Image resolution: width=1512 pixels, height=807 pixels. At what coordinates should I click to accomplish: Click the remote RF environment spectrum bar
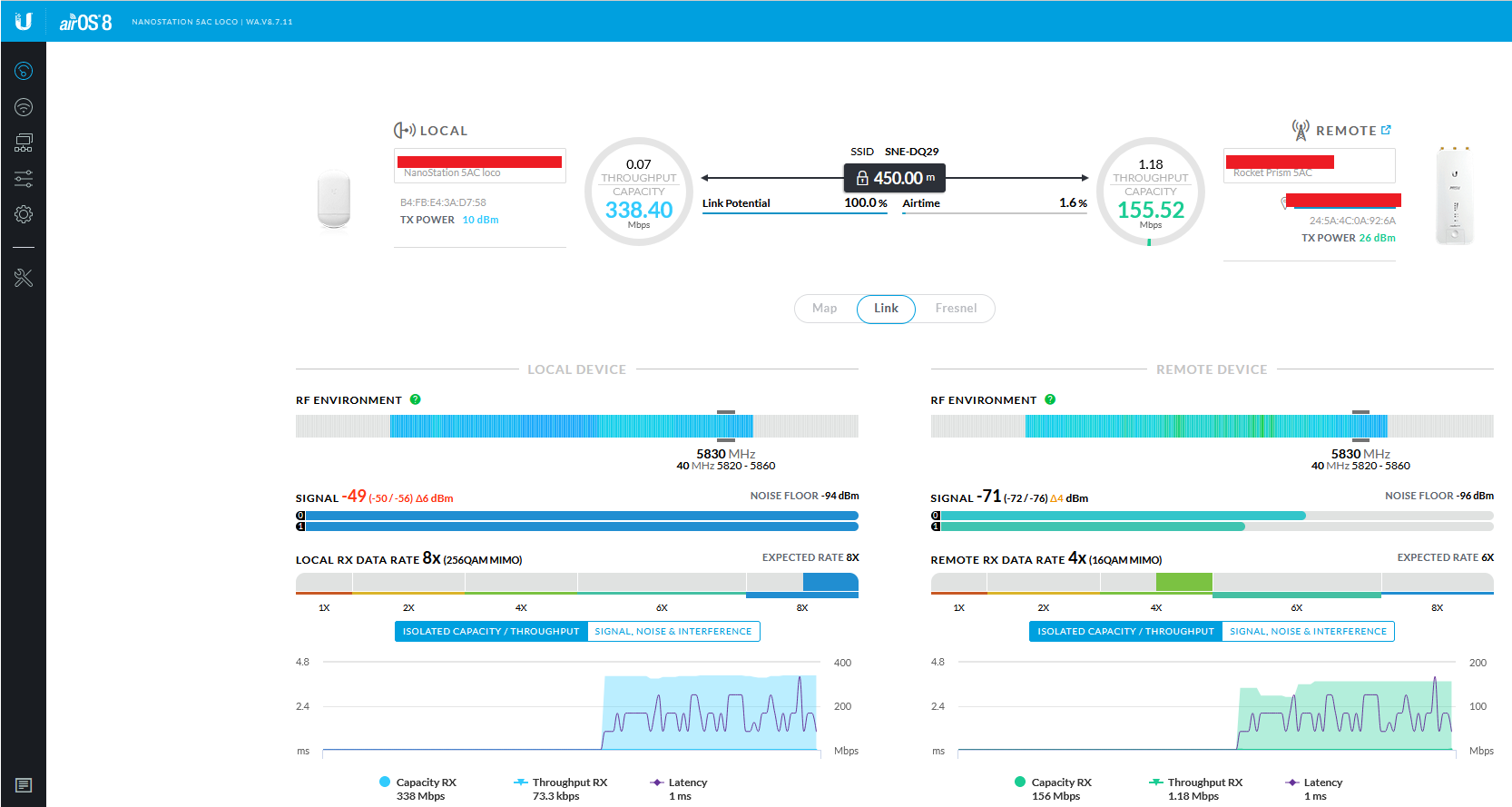coord(1213,426)
